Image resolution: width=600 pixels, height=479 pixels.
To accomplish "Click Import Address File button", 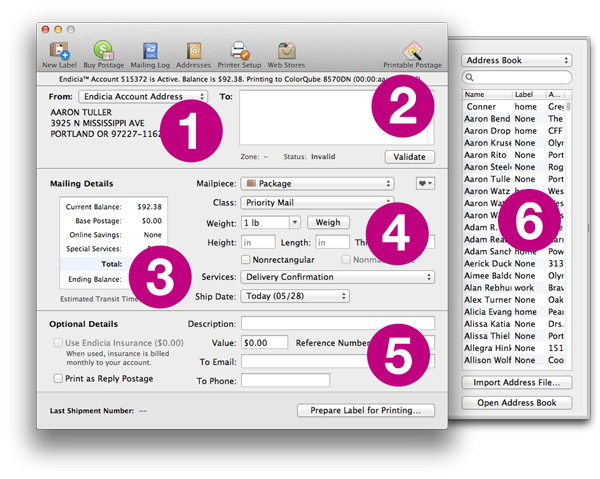I will (517, 383).
